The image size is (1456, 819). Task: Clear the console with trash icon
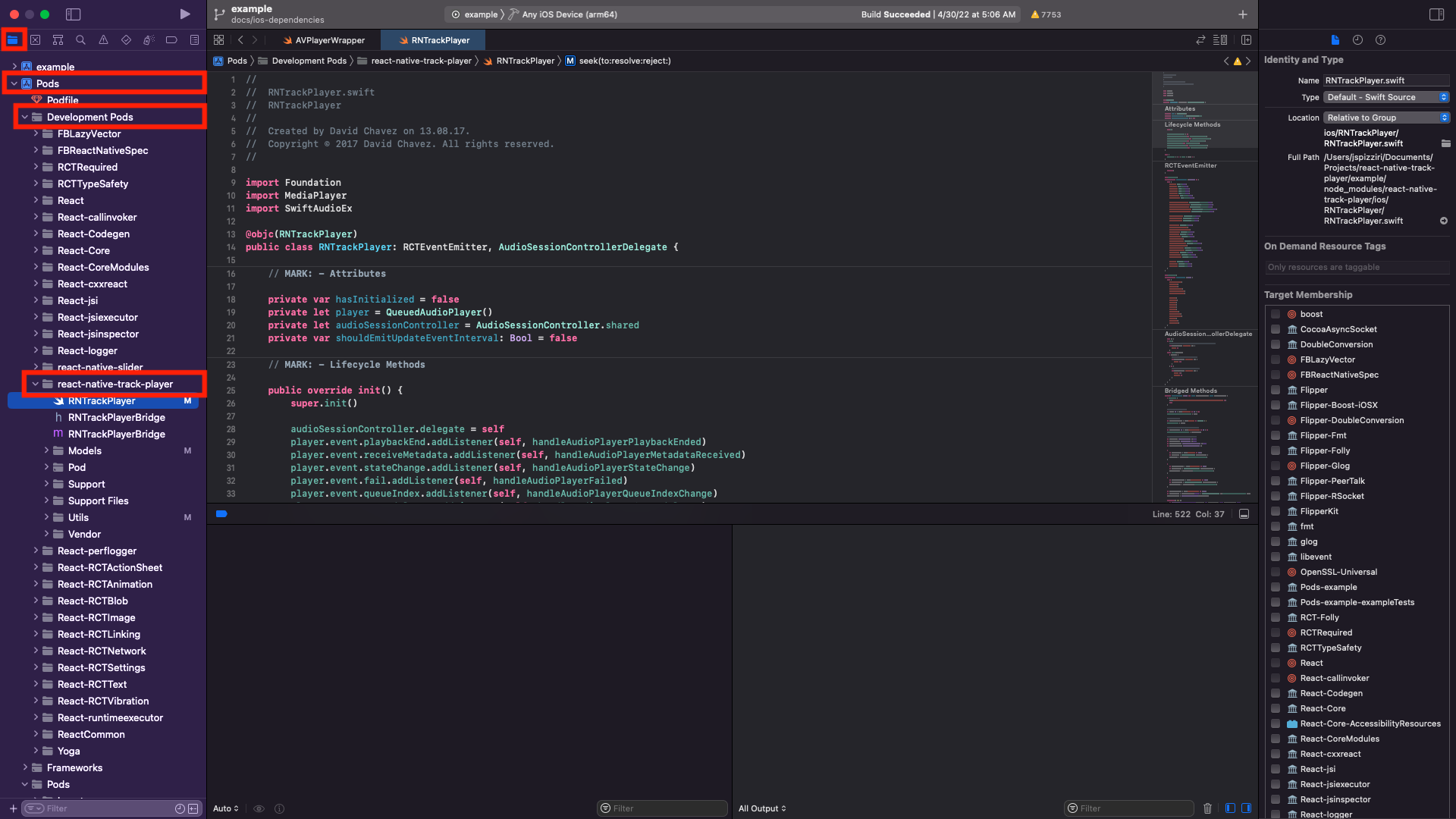(x=1207, y=808)
